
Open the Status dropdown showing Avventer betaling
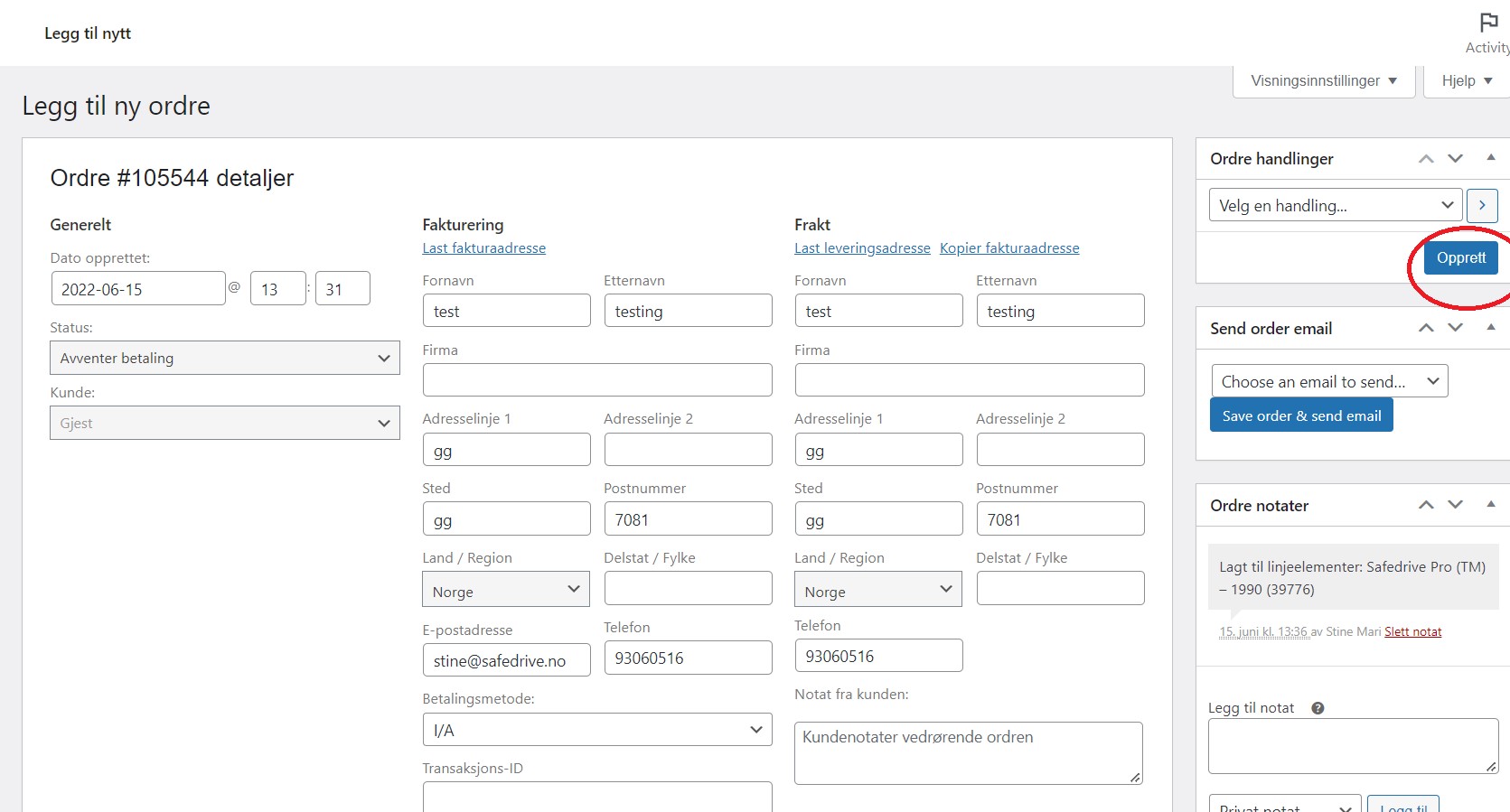(224, 358)
